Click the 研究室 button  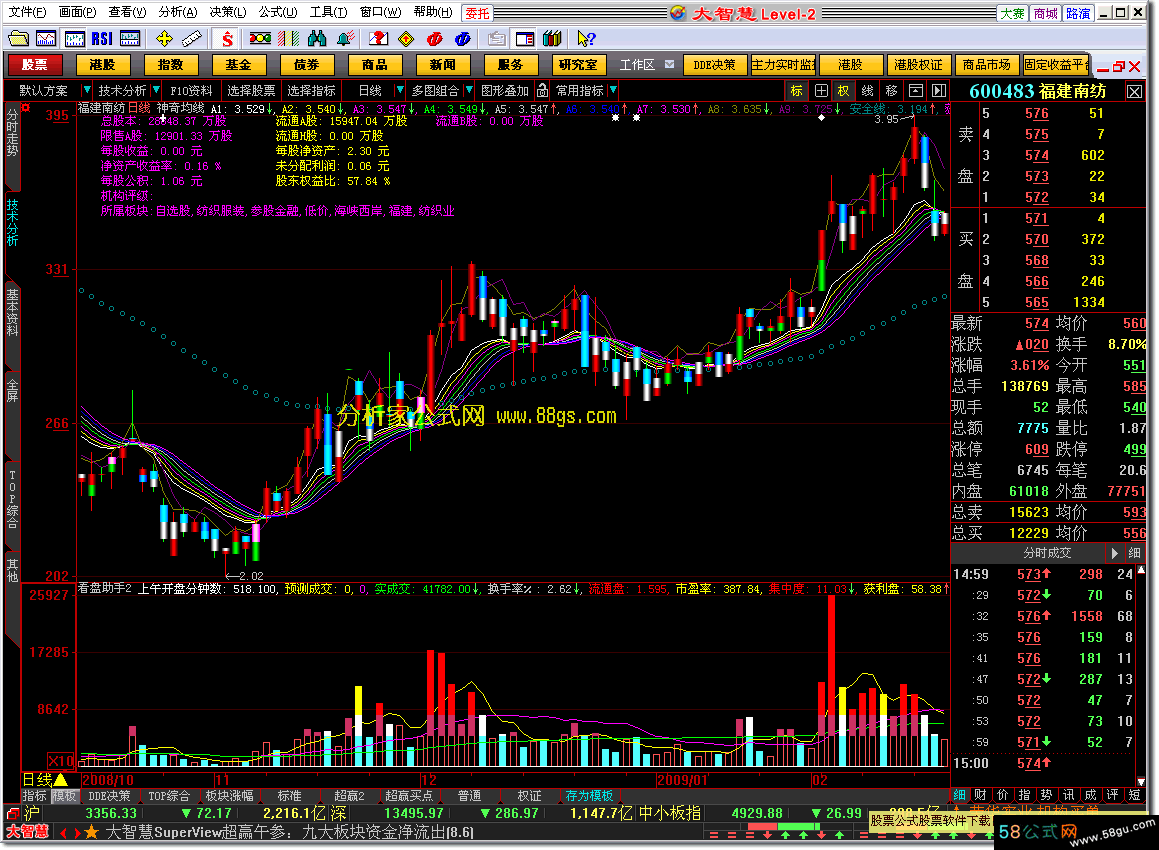pyautogui.click(x=578, y=65)
